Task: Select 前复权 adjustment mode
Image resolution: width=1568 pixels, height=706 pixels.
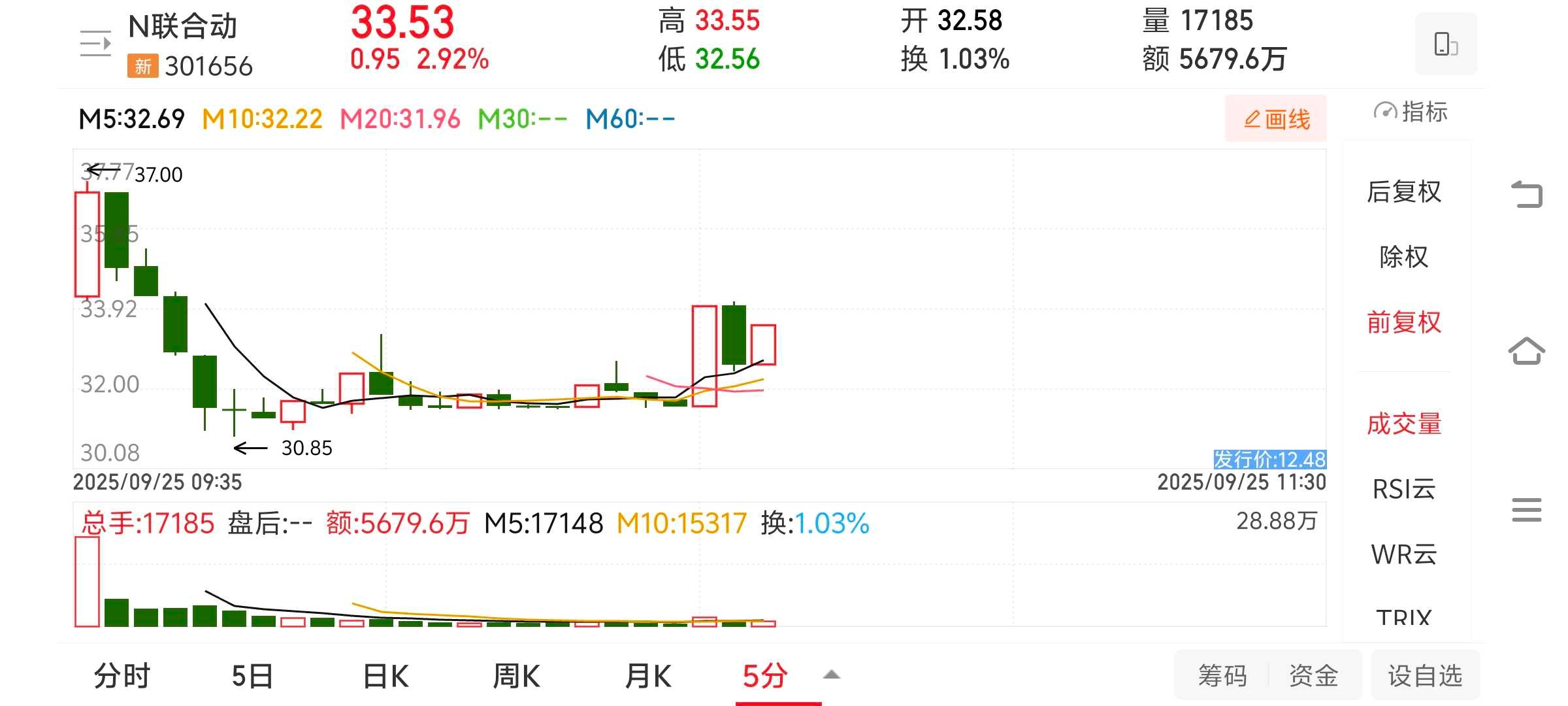Action: (1404, 322)
